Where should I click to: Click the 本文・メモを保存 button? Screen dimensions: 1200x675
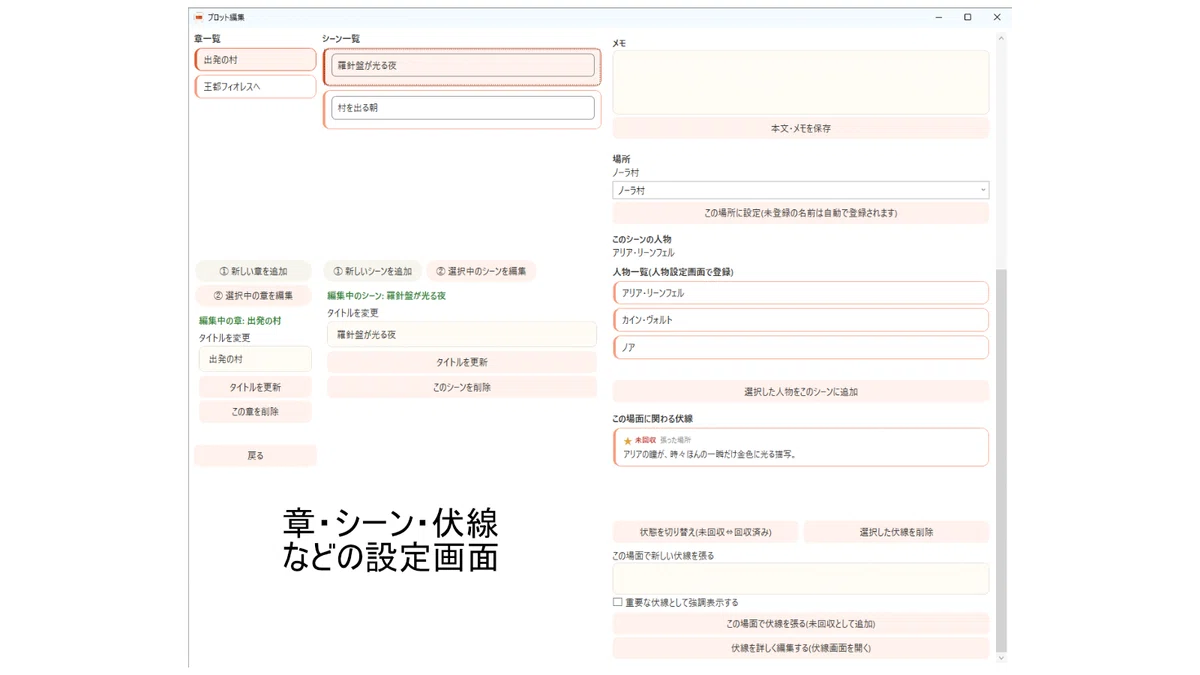[x=801, y=128]
